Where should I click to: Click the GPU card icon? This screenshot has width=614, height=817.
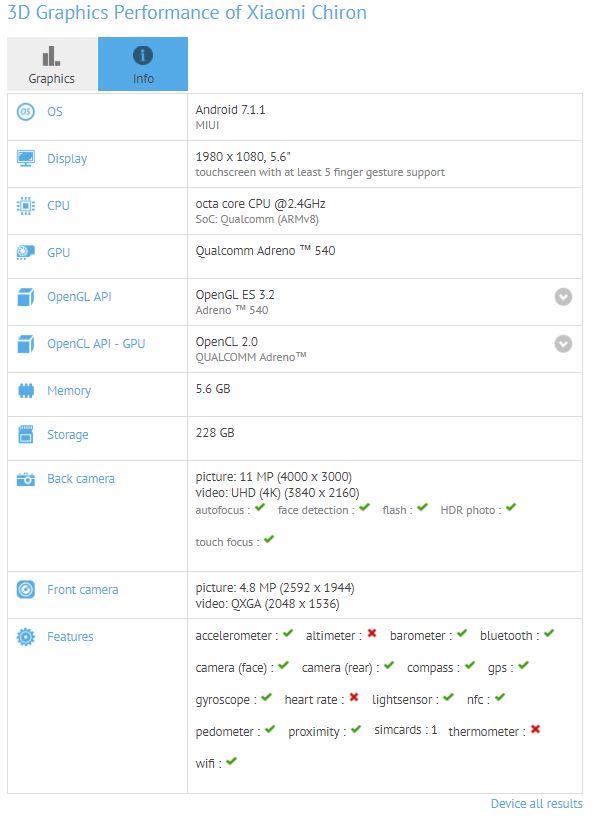26,253
